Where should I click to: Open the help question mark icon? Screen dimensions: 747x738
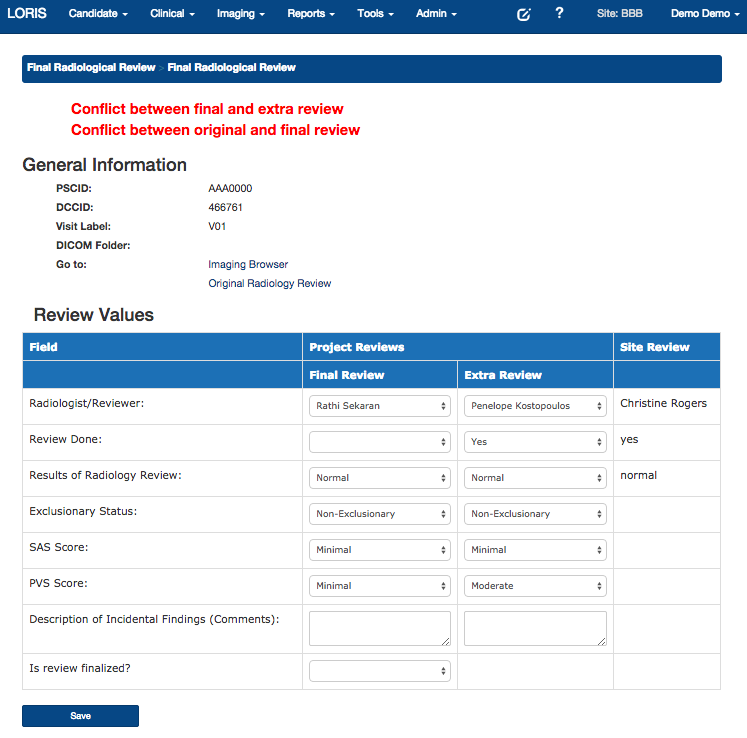click(559, 14)
